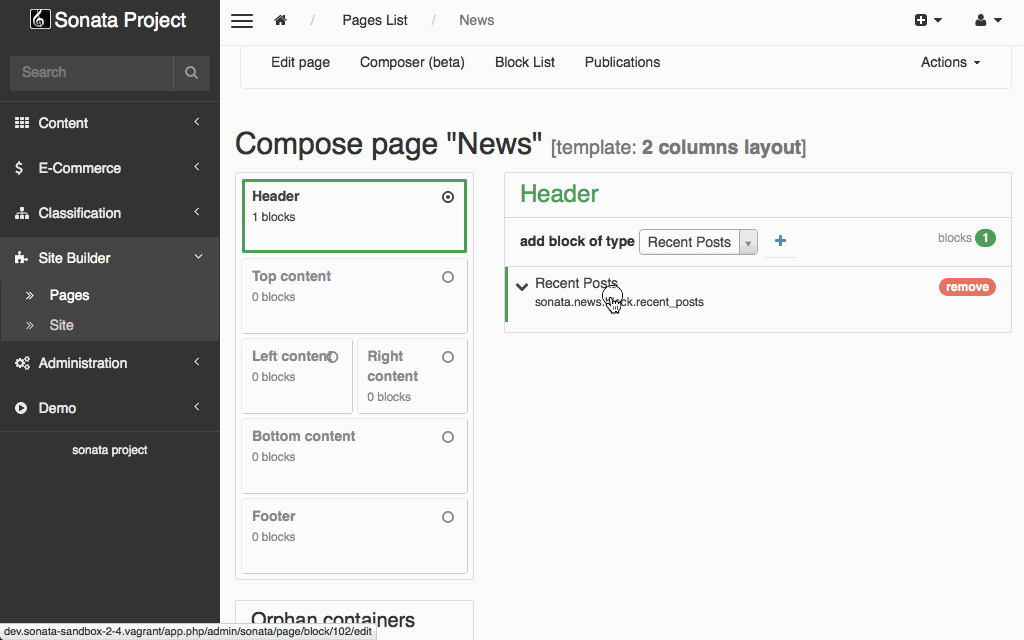1024x640 pixels.
Task: Open the block type Recent Posts dropdown
Action: [x=698, y=242]
